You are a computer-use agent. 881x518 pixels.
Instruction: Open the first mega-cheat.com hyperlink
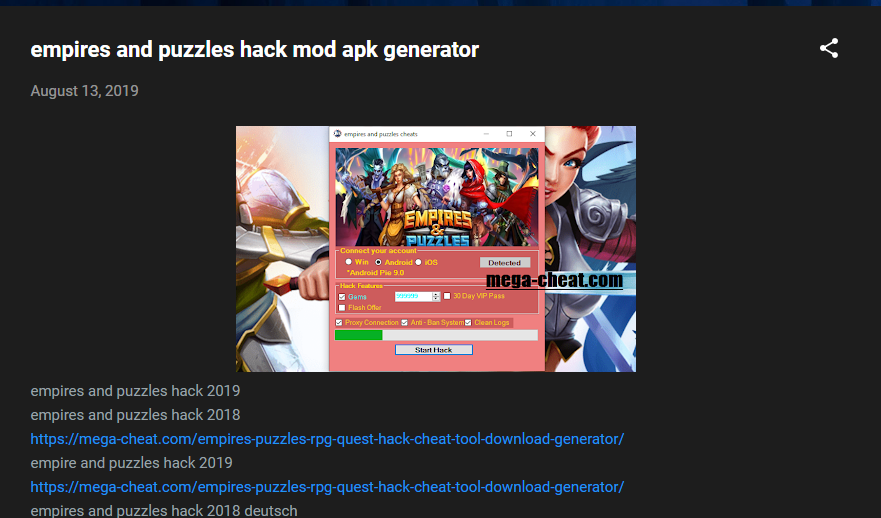point(327,439)
